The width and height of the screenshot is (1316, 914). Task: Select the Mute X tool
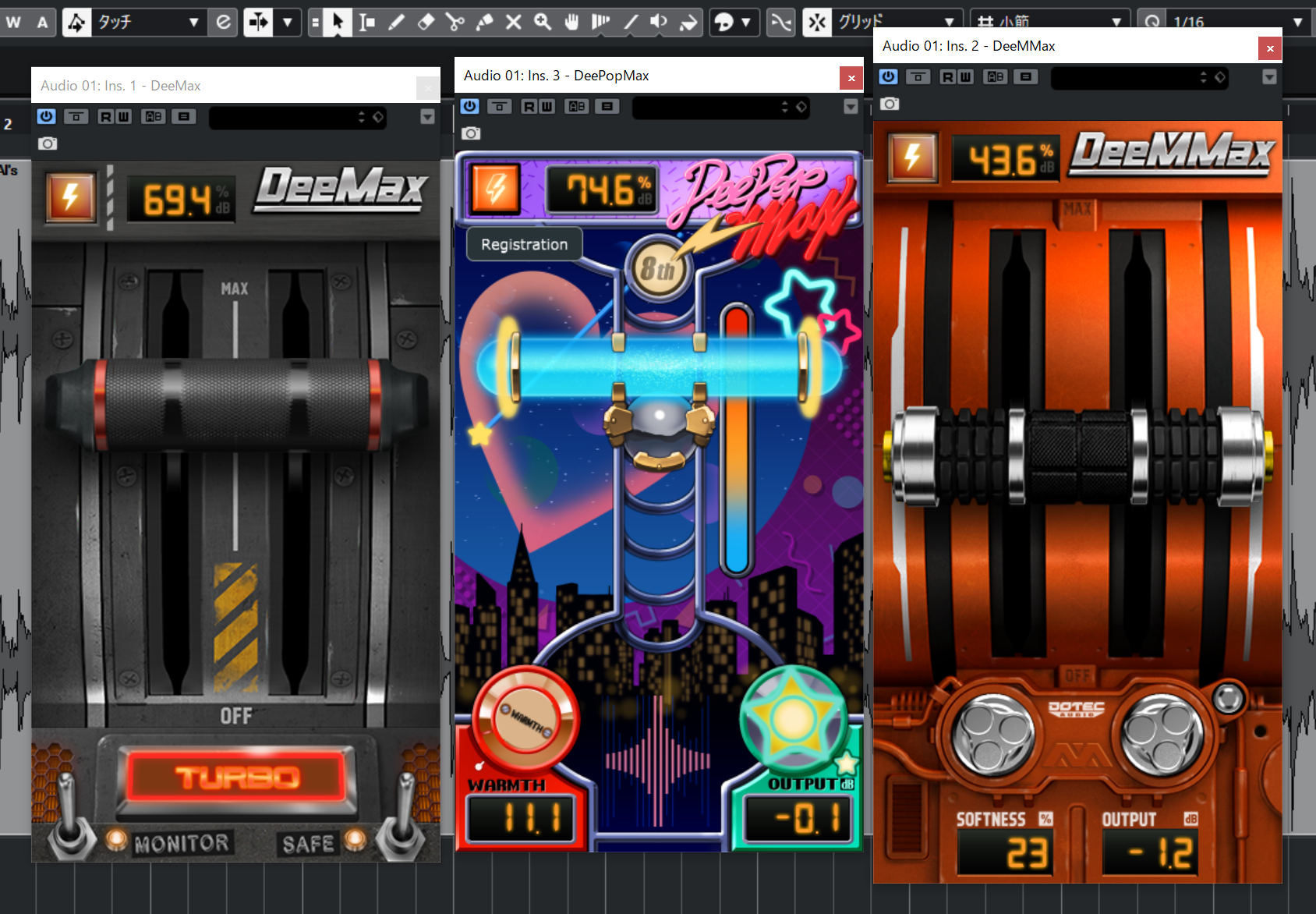(x=513, y=22)
